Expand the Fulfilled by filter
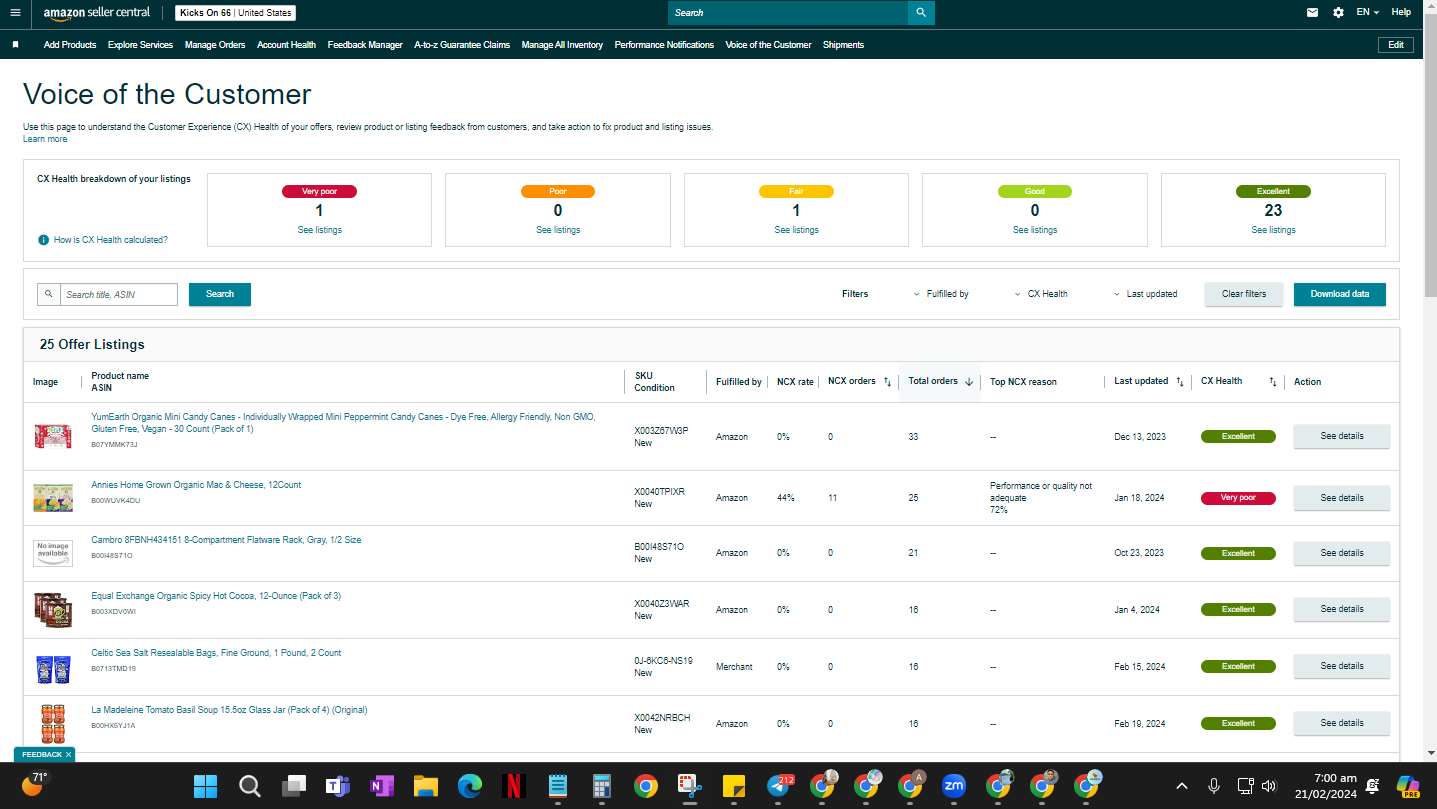Viewport: 1437px width, 809px height. click(x=941, y=294)
